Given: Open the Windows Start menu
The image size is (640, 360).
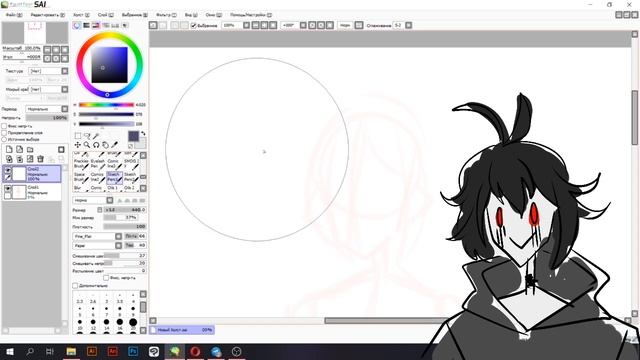Looking at the screenshot, I should (x=10, y=351).
